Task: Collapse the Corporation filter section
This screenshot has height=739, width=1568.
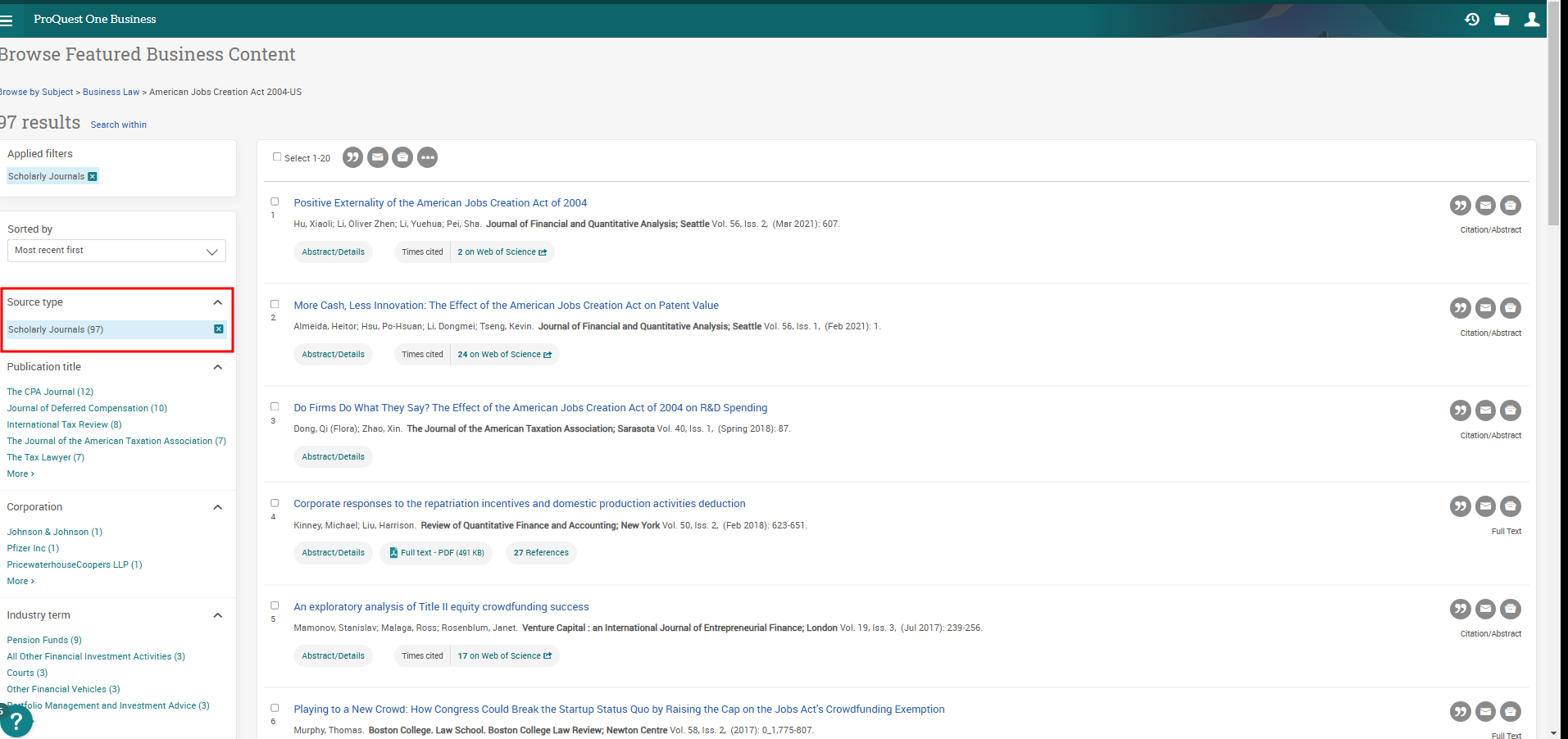Action: click(217, 507)
